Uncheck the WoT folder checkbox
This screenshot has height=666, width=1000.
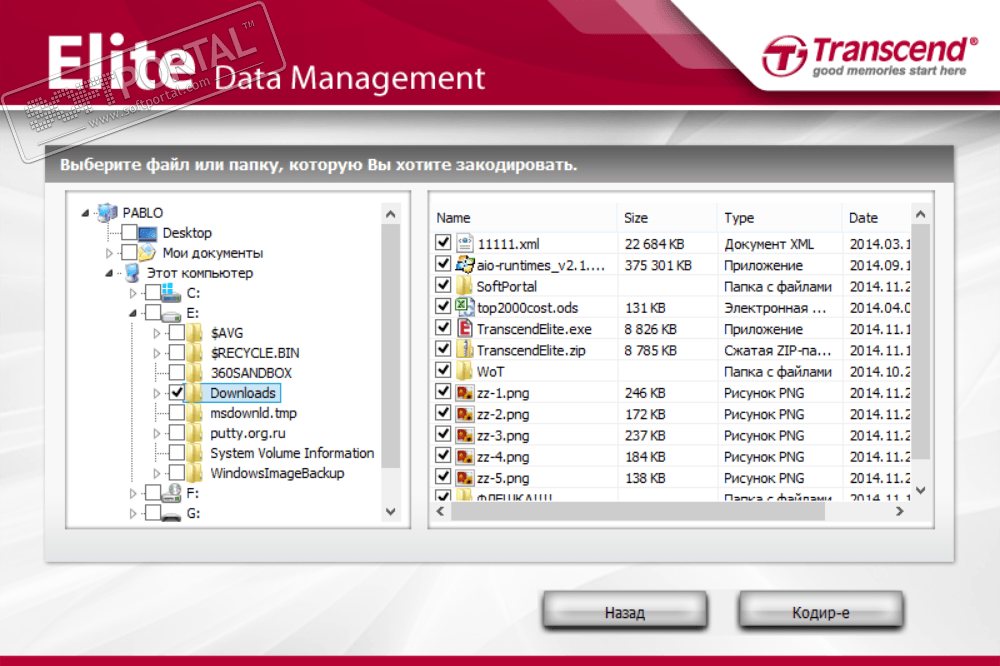point(443,370)
